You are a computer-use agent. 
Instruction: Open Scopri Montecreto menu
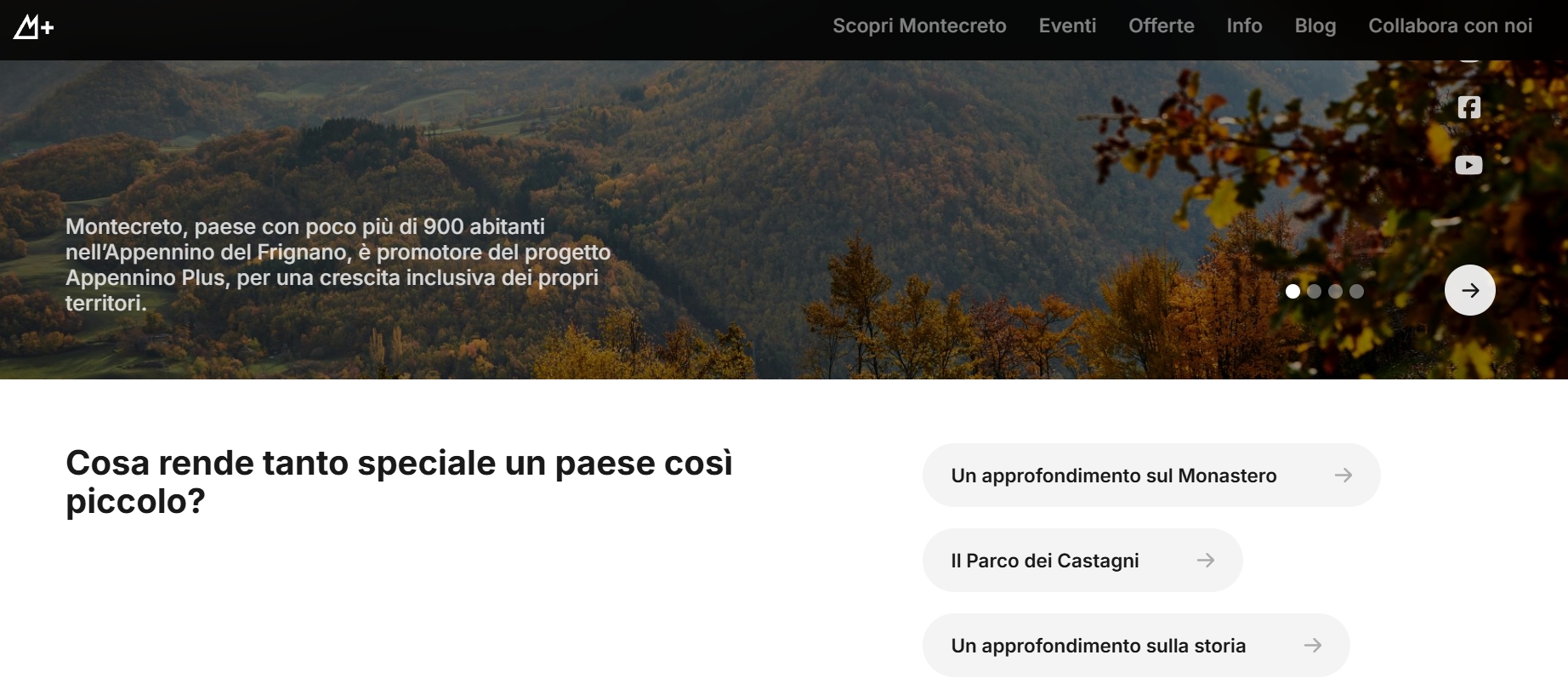919,26
